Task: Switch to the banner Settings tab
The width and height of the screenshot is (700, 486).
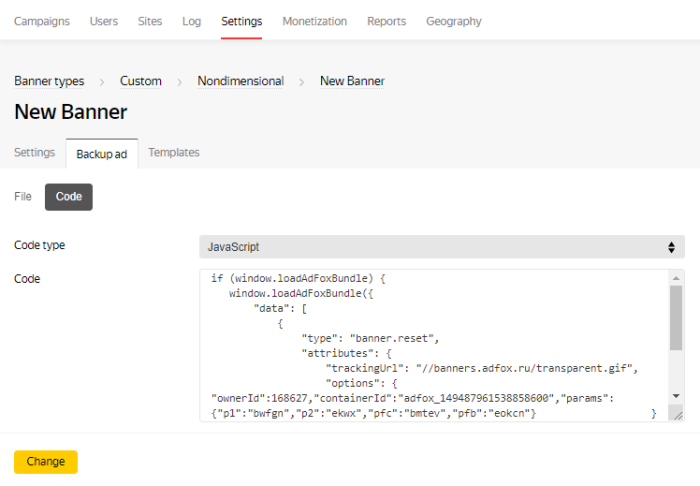Action: click(x=34, y=153)
